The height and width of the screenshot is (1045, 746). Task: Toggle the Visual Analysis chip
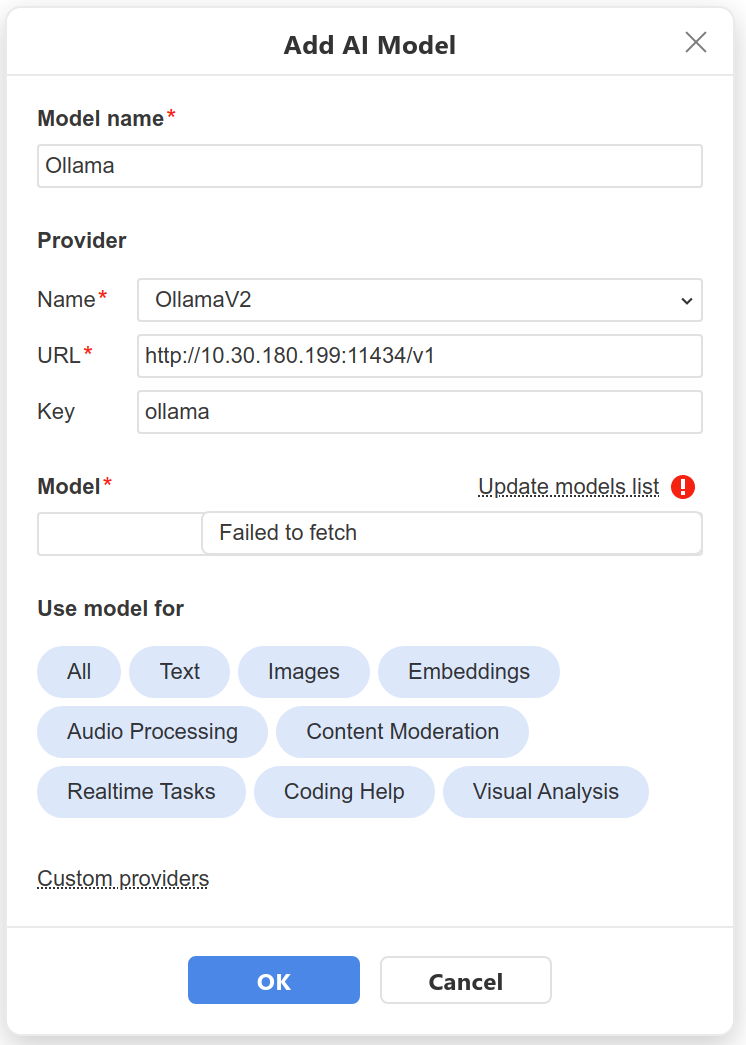pos(546,792)
